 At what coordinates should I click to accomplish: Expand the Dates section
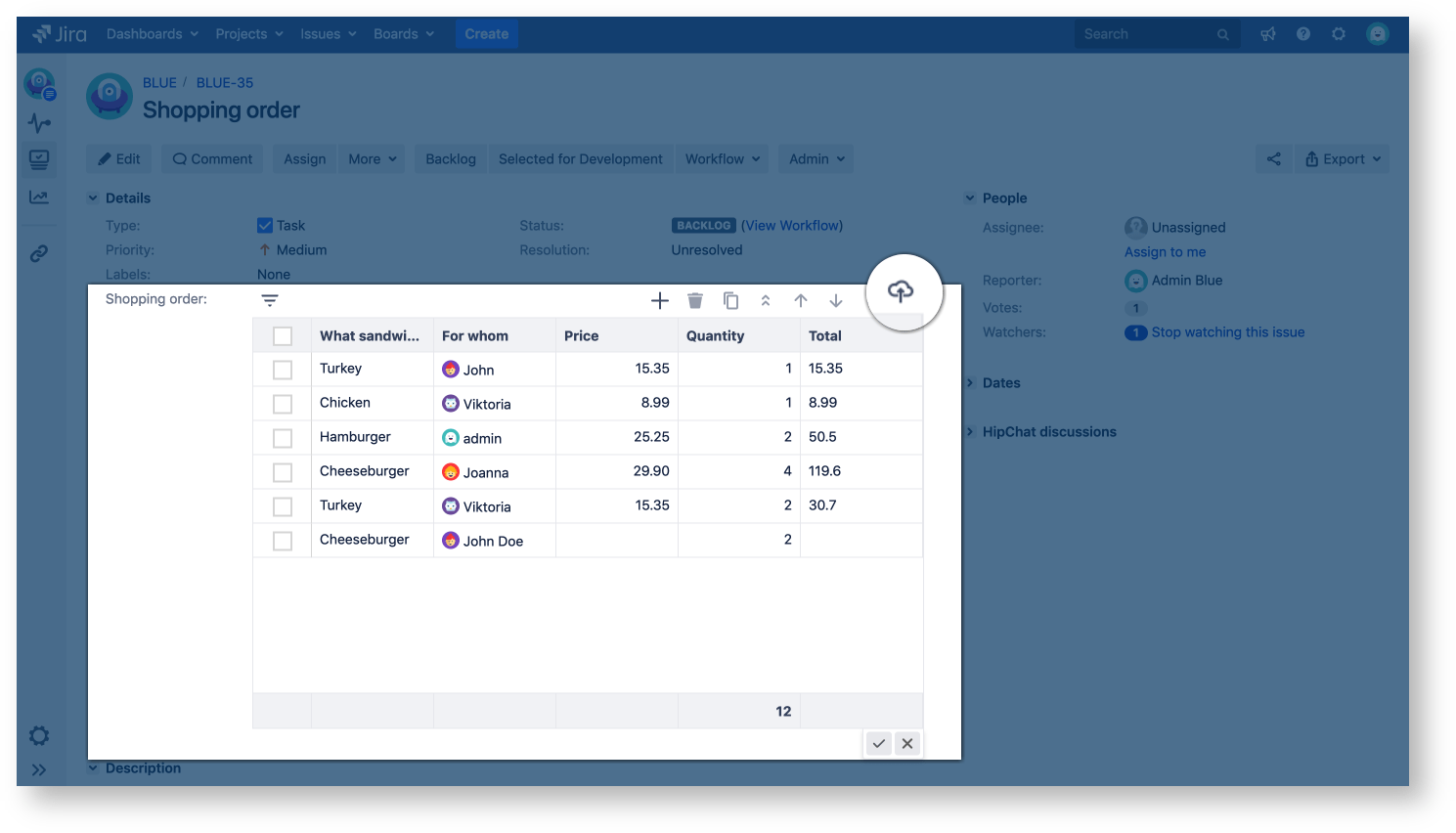pos(1000,383)
